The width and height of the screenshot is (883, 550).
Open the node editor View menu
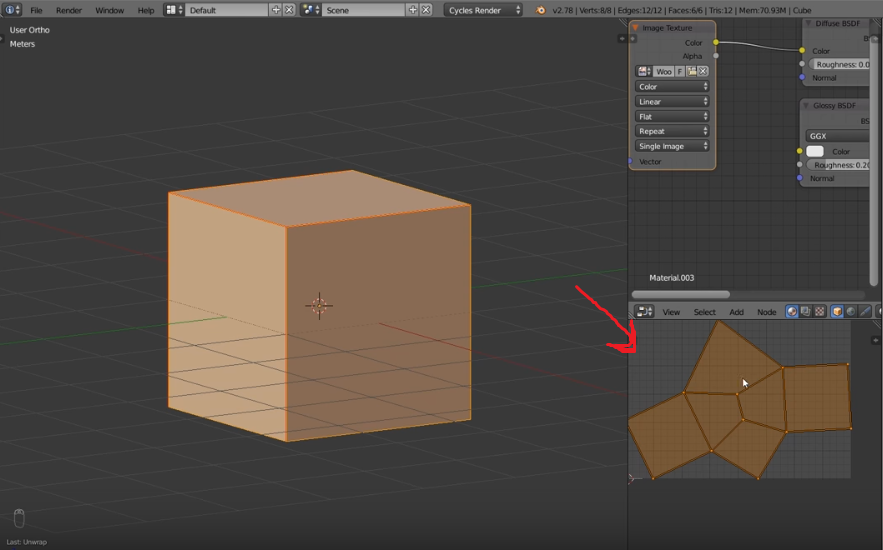click(671, 312)
